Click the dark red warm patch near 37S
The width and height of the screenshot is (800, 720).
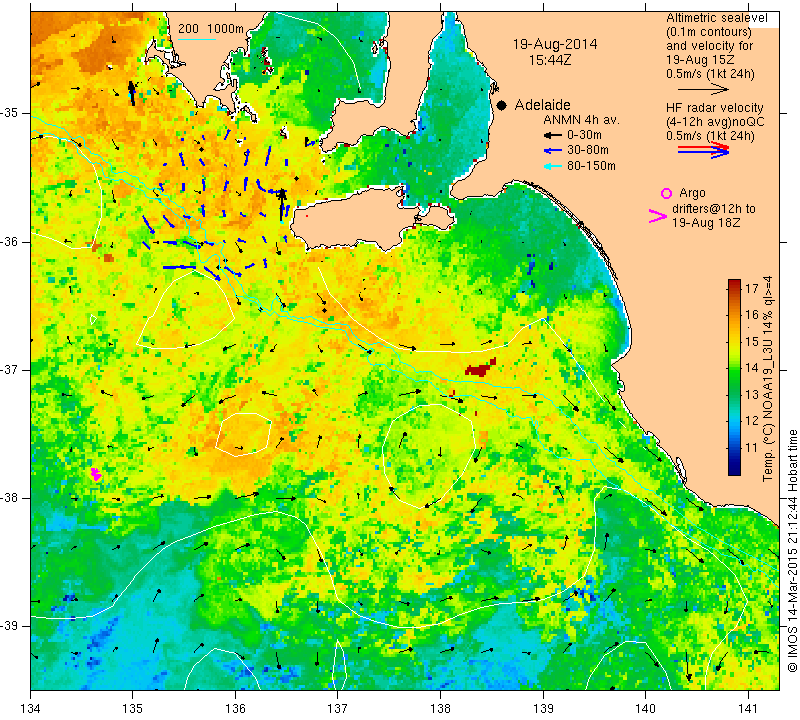pos(480,367)
